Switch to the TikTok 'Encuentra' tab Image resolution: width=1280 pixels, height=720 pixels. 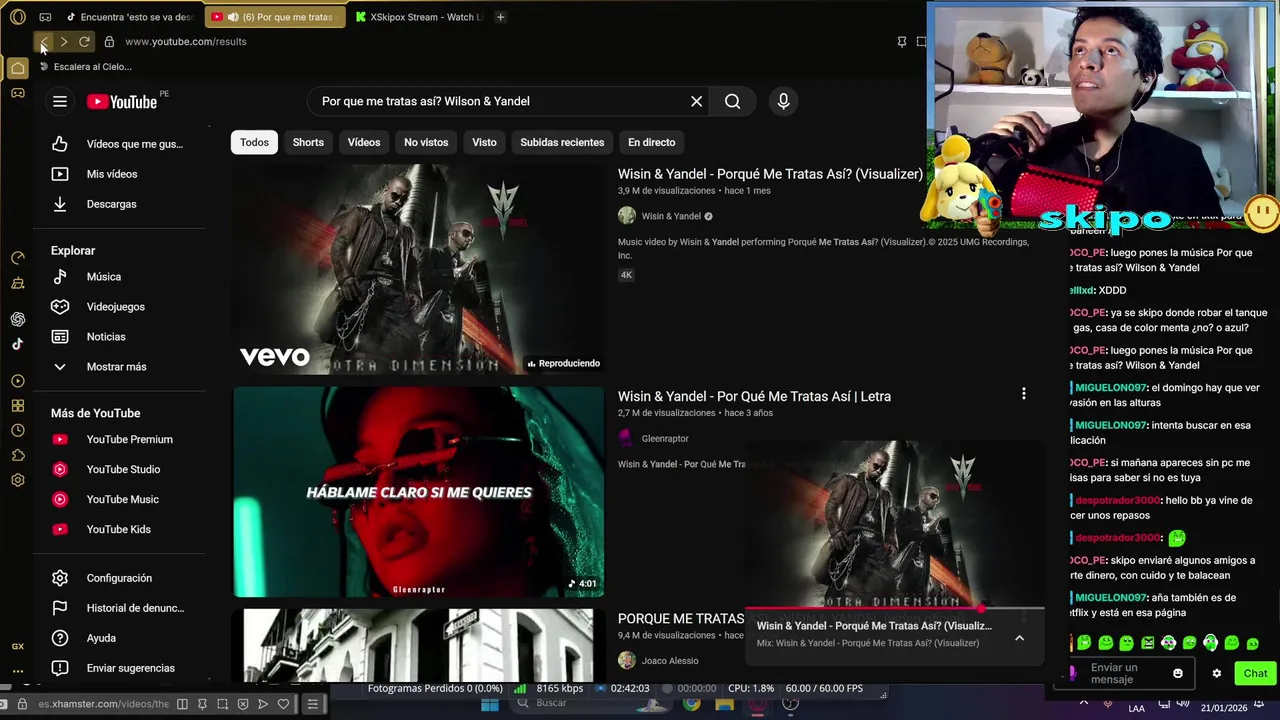[x=130, y=17]
